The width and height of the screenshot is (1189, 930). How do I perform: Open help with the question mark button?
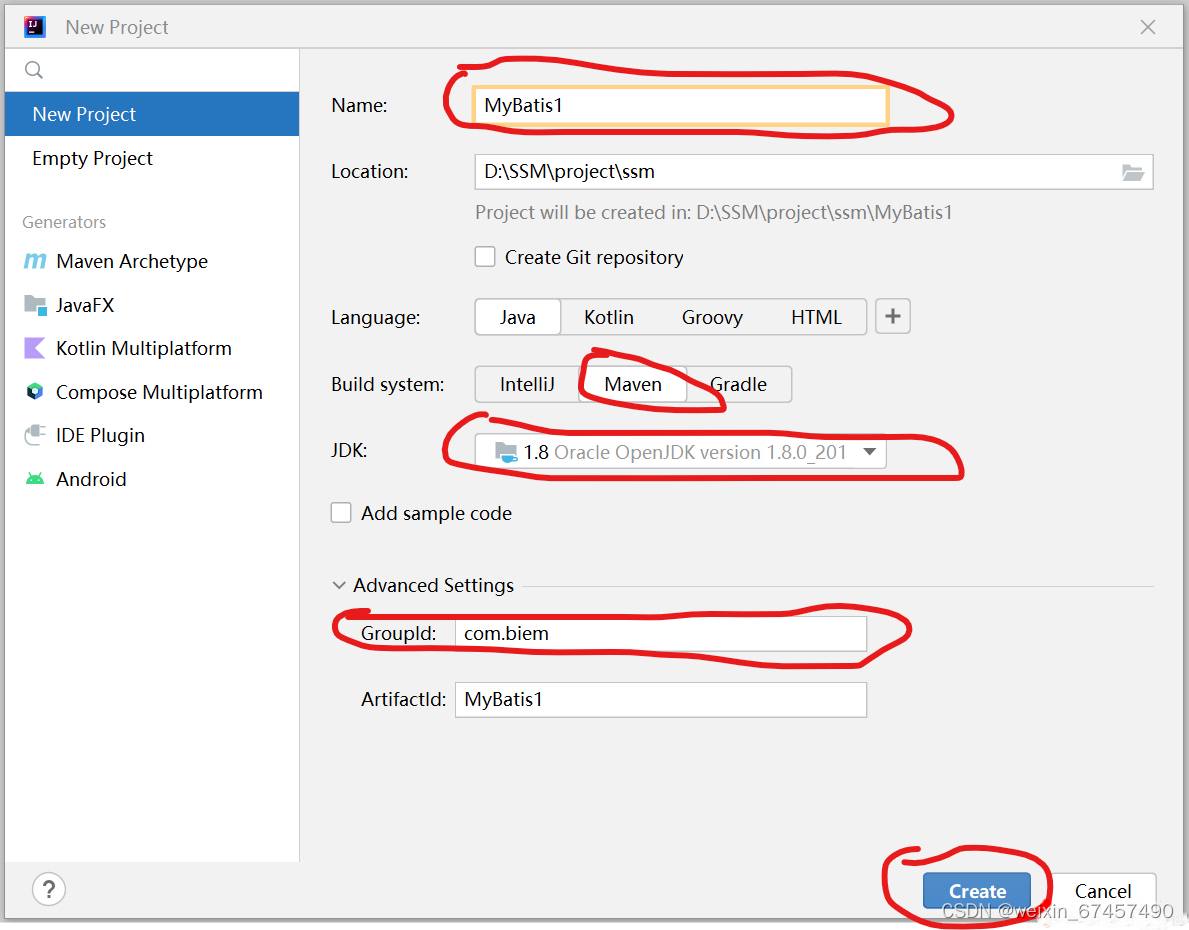pos(49,889)
